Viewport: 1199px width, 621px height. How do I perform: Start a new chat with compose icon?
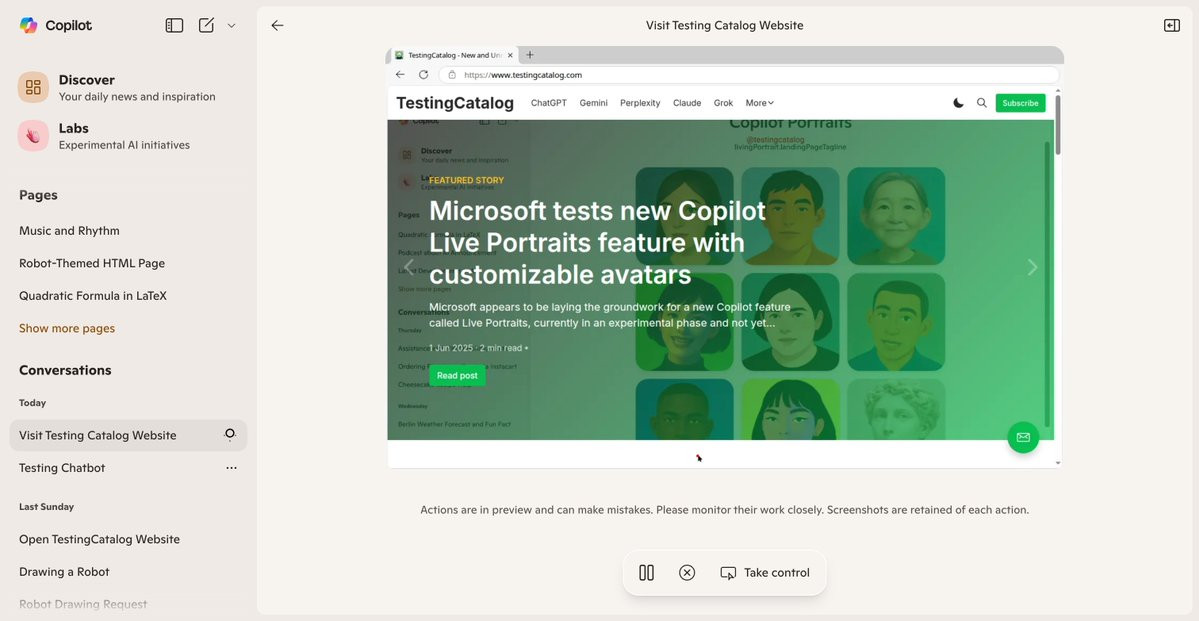[206, 25]
